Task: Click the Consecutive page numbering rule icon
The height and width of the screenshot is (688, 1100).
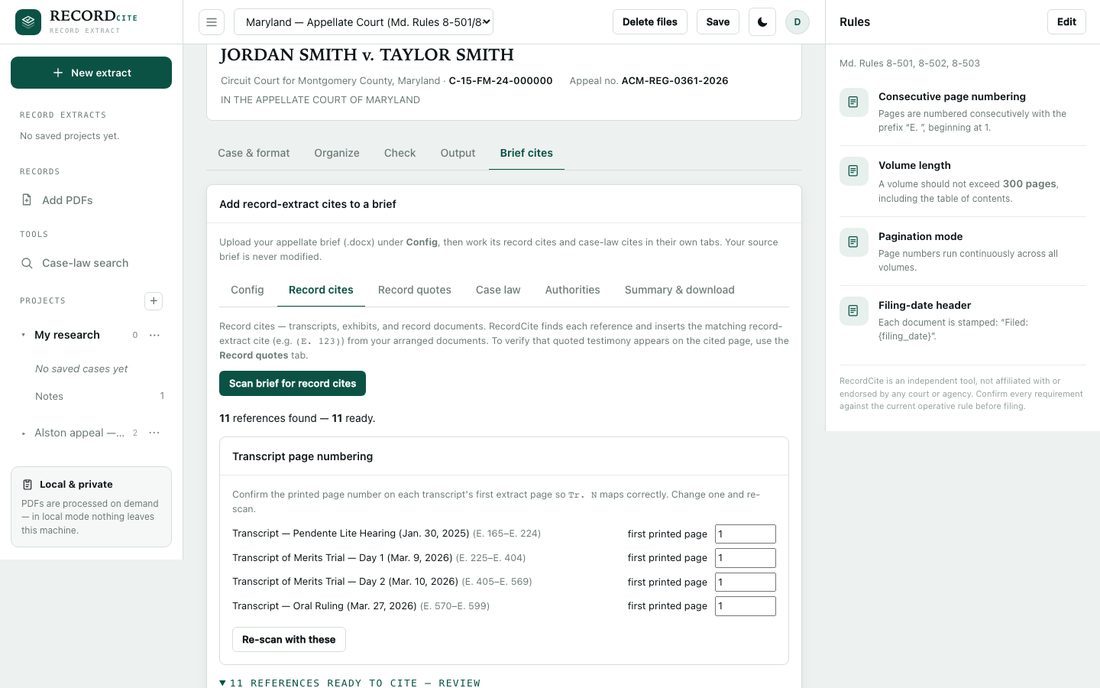Action: click(x=853, y=102)
